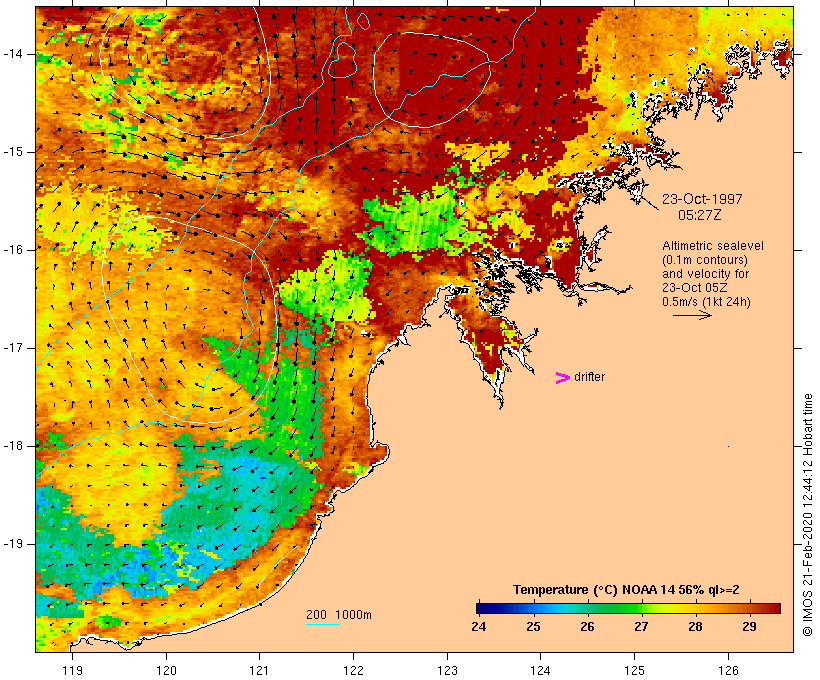Click the longitude label 122
This screenshot has width=820, height=680.
pos(353,670)
